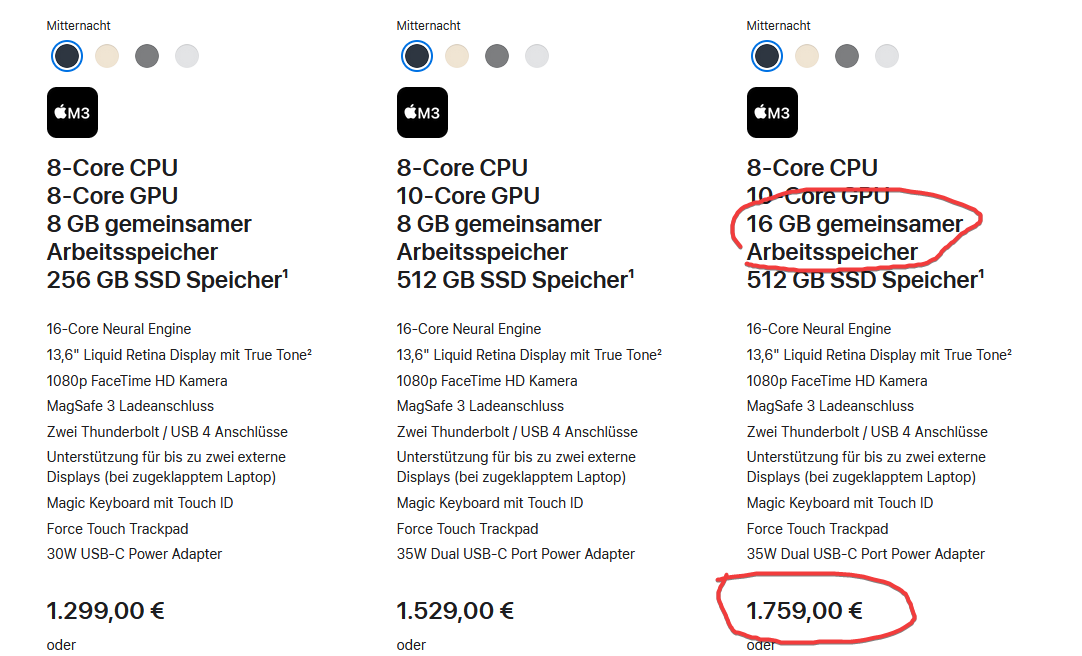The height and width of the screenshot is (656, 1082).
Task: Choose Starlight swatch for the 16 GB model
Action: 807,56
